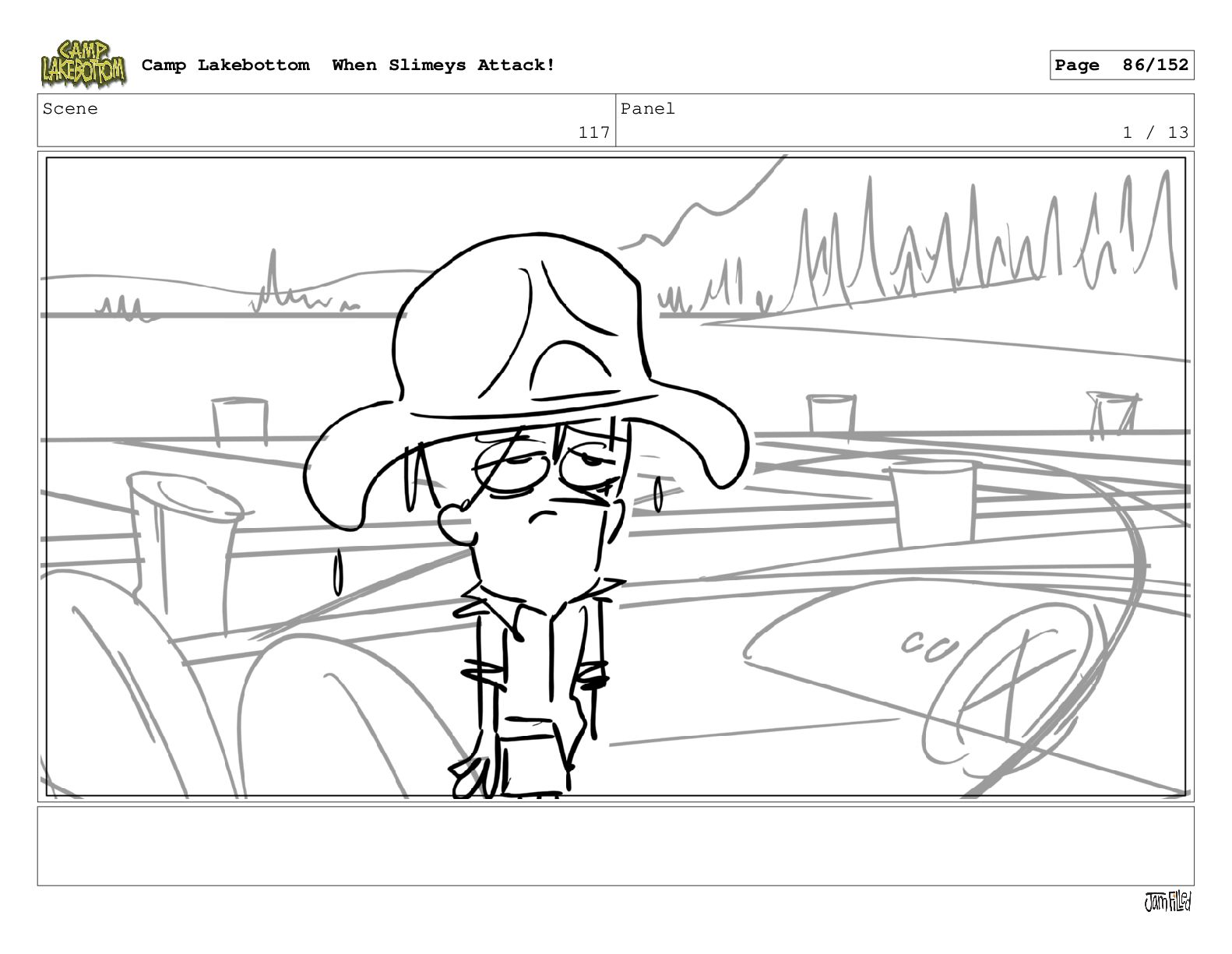Image resolution: width=1232 pixels, height=954 pixels.
Task: Click the Camp Lakebottom logo
Action: (x=83, y=63)
